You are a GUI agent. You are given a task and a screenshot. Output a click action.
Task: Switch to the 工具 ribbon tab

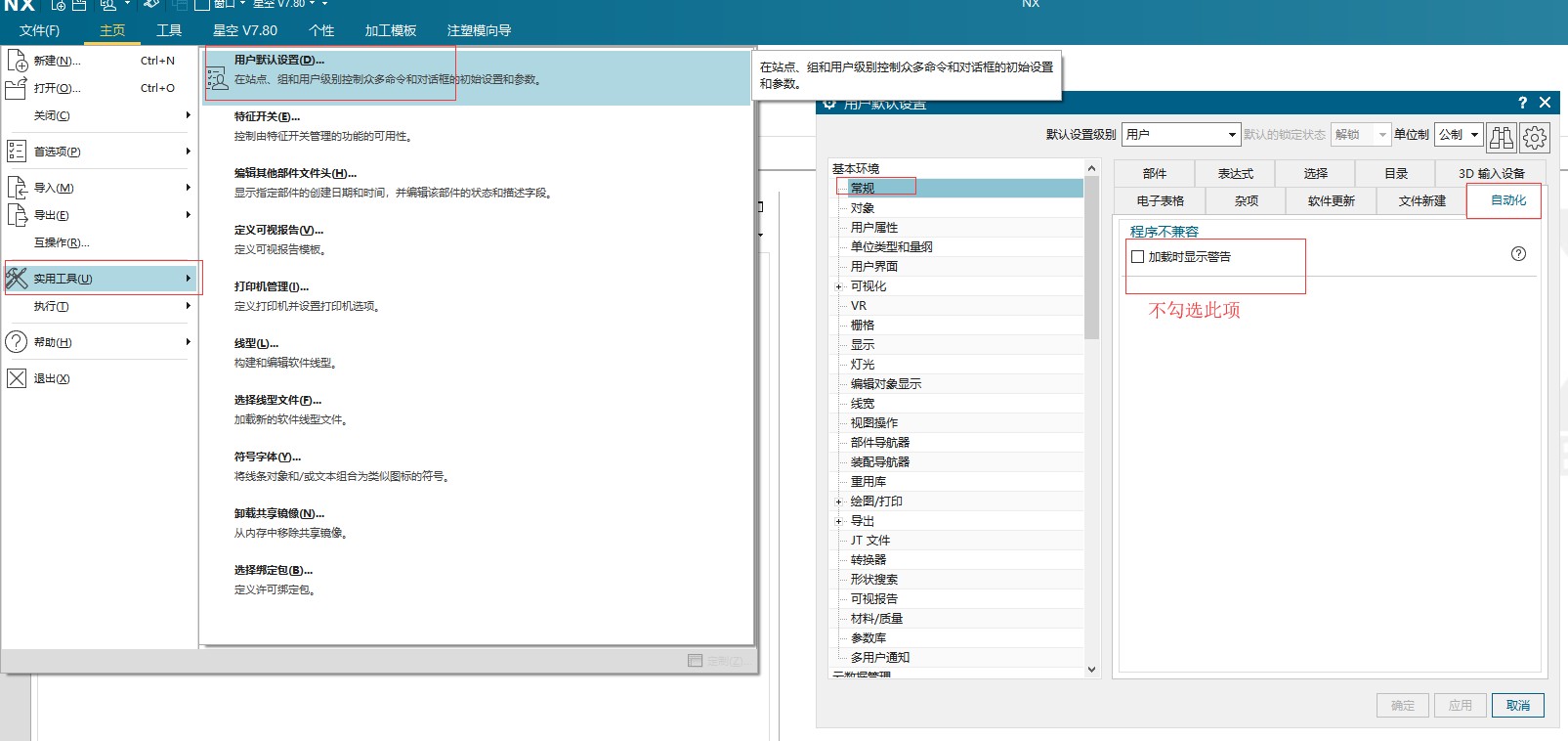(x=169, y=30)
